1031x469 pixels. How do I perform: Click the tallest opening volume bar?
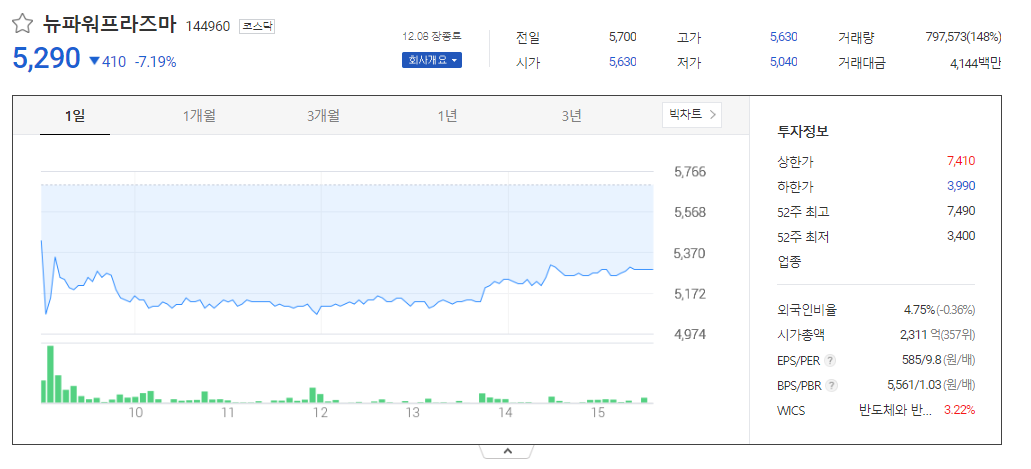coord(50,374)
